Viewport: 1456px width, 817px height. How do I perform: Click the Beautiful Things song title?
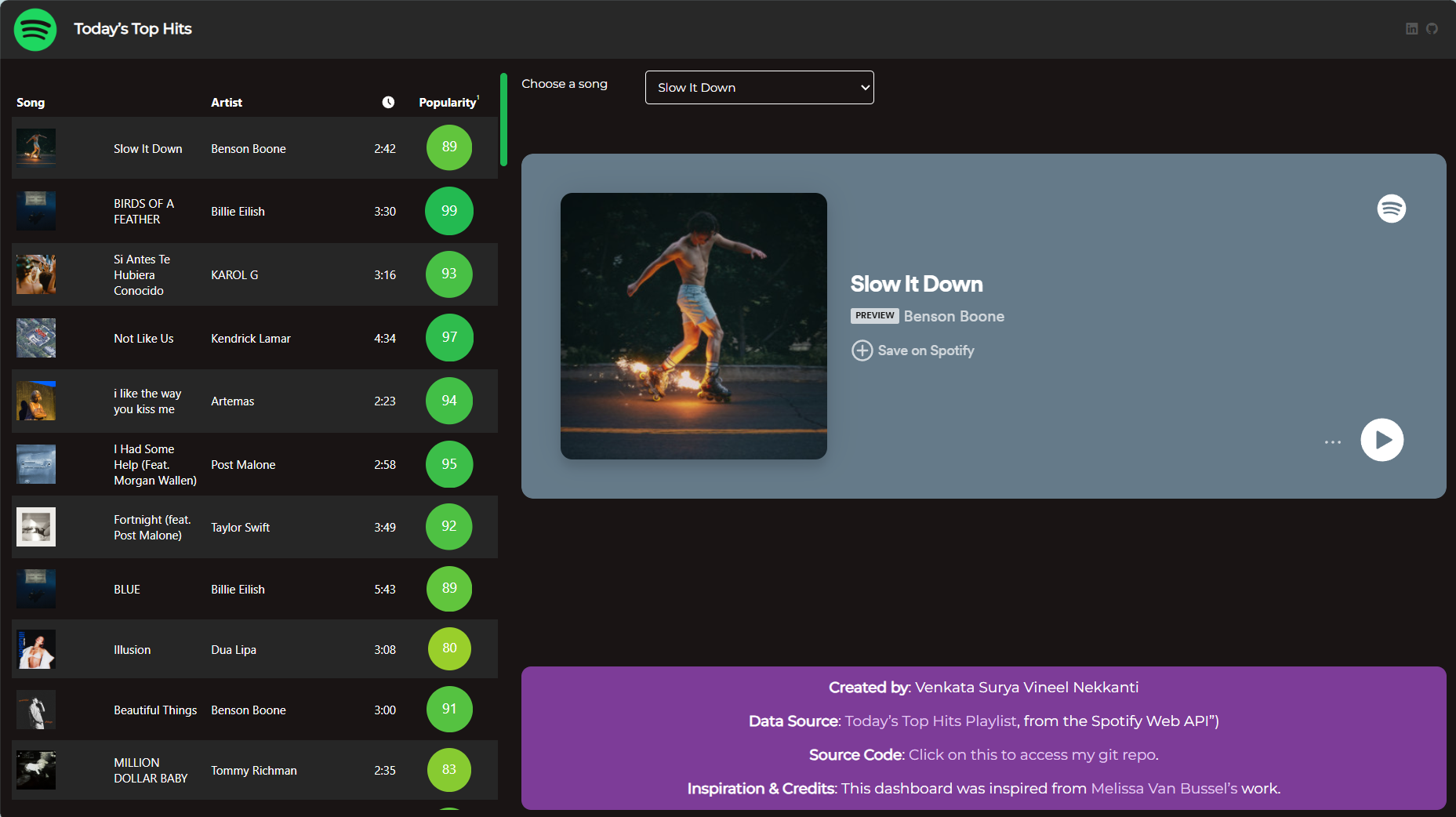pos(155,710)
